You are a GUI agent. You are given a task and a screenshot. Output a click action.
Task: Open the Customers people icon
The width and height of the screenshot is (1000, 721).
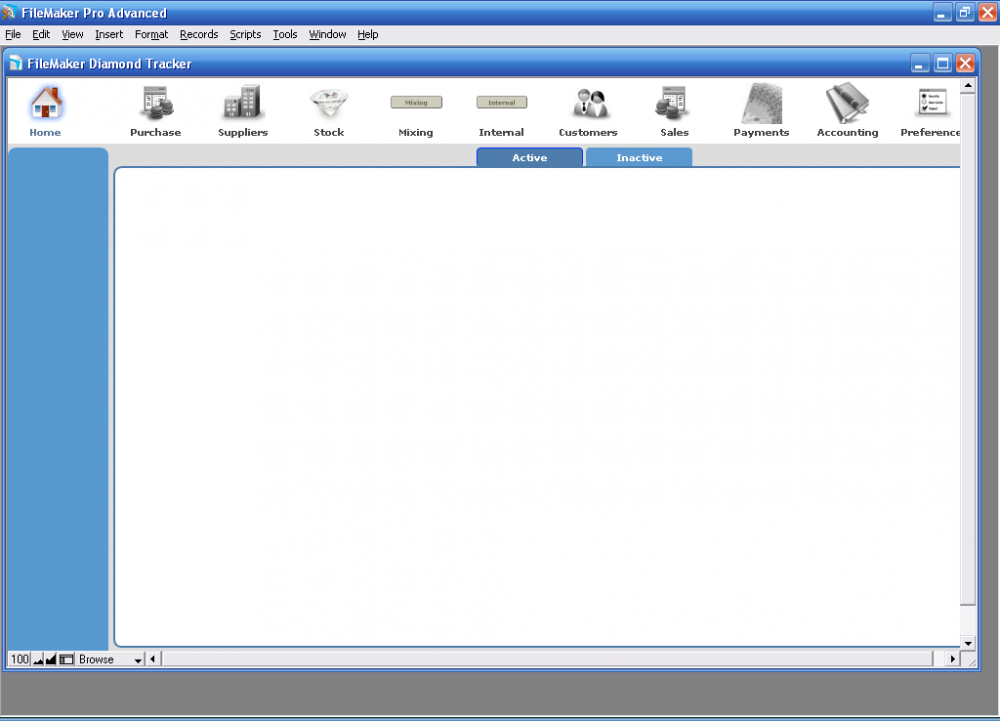(x=589, y=103)
